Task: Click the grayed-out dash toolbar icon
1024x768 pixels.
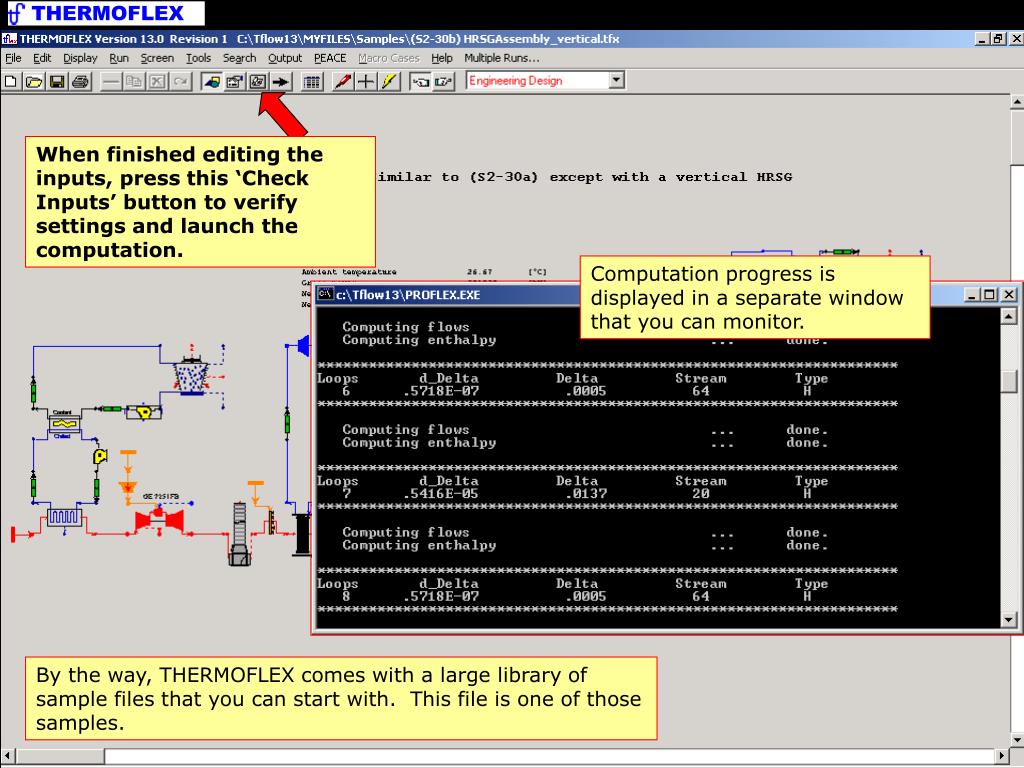Action: [x=112, y=82]
